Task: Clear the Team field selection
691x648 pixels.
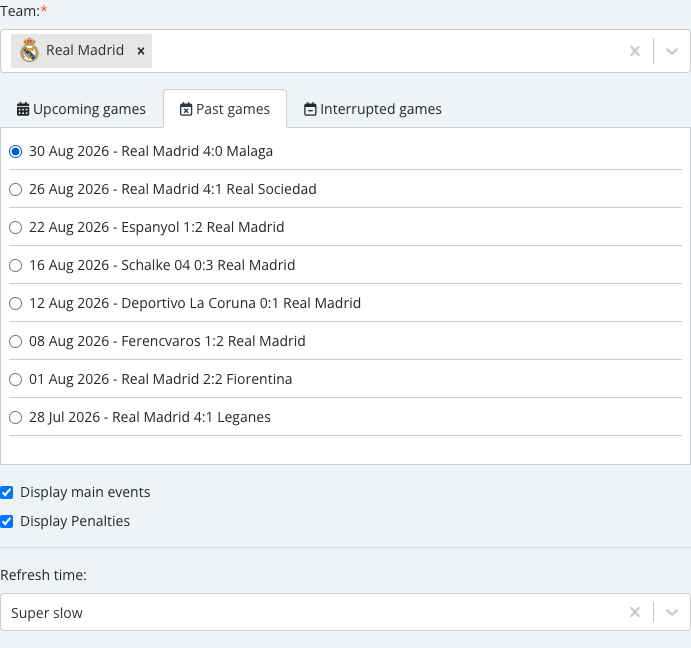Action: pos(635,51)
